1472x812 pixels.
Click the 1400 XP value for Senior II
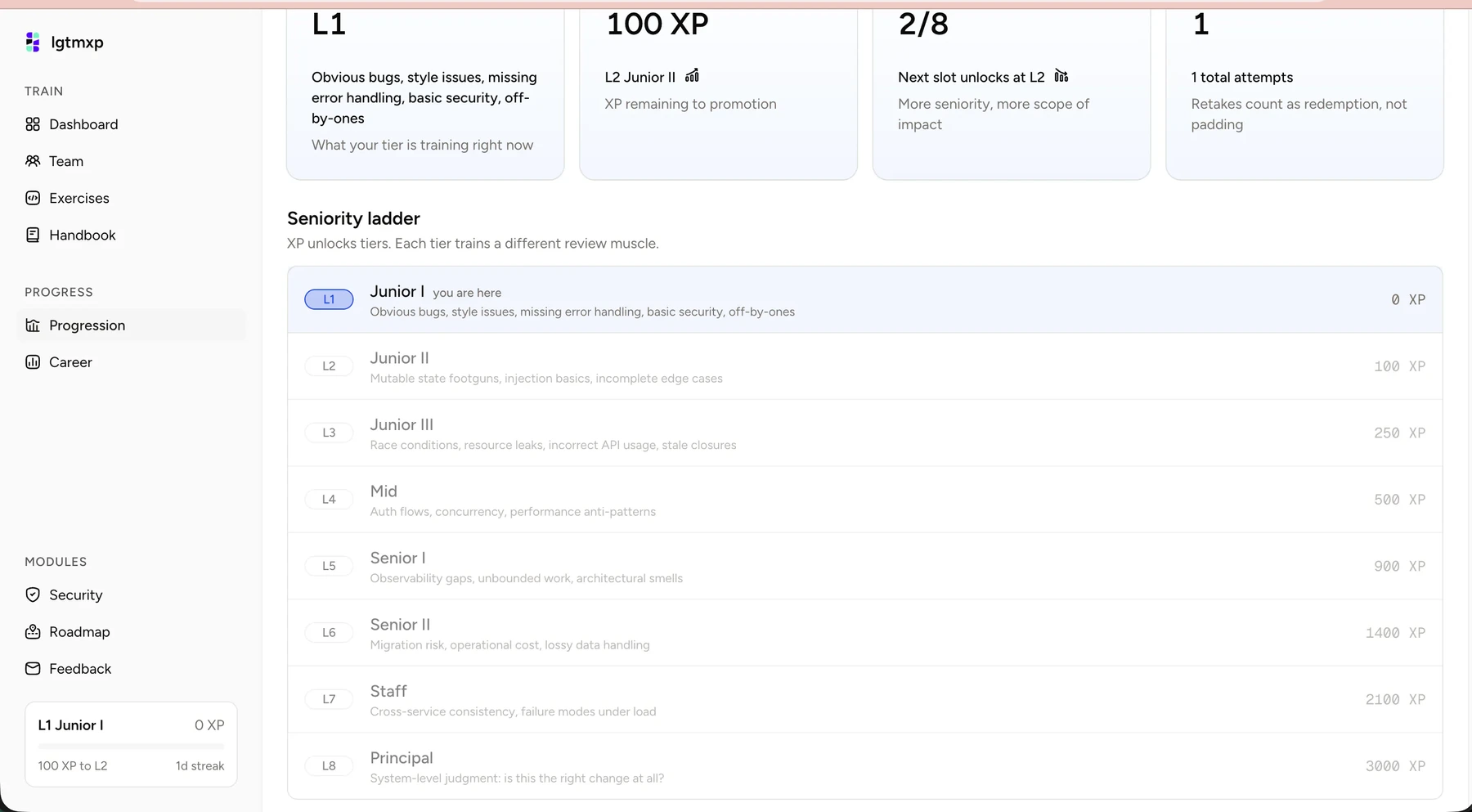(x=1395, y=633)
